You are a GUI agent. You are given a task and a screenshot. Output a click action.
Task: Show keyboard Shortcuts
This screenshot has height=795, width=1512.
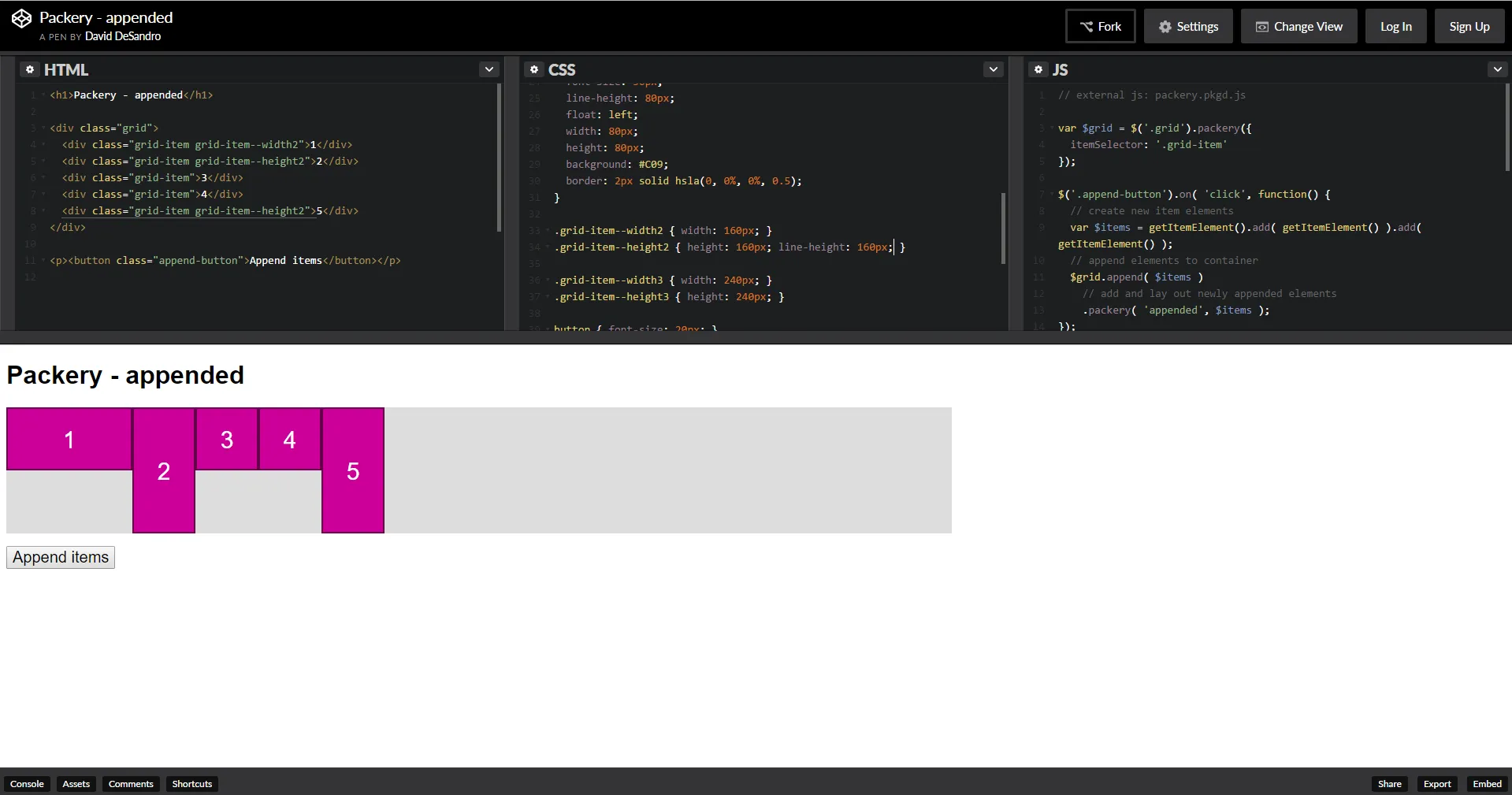[x=192, y=784]
